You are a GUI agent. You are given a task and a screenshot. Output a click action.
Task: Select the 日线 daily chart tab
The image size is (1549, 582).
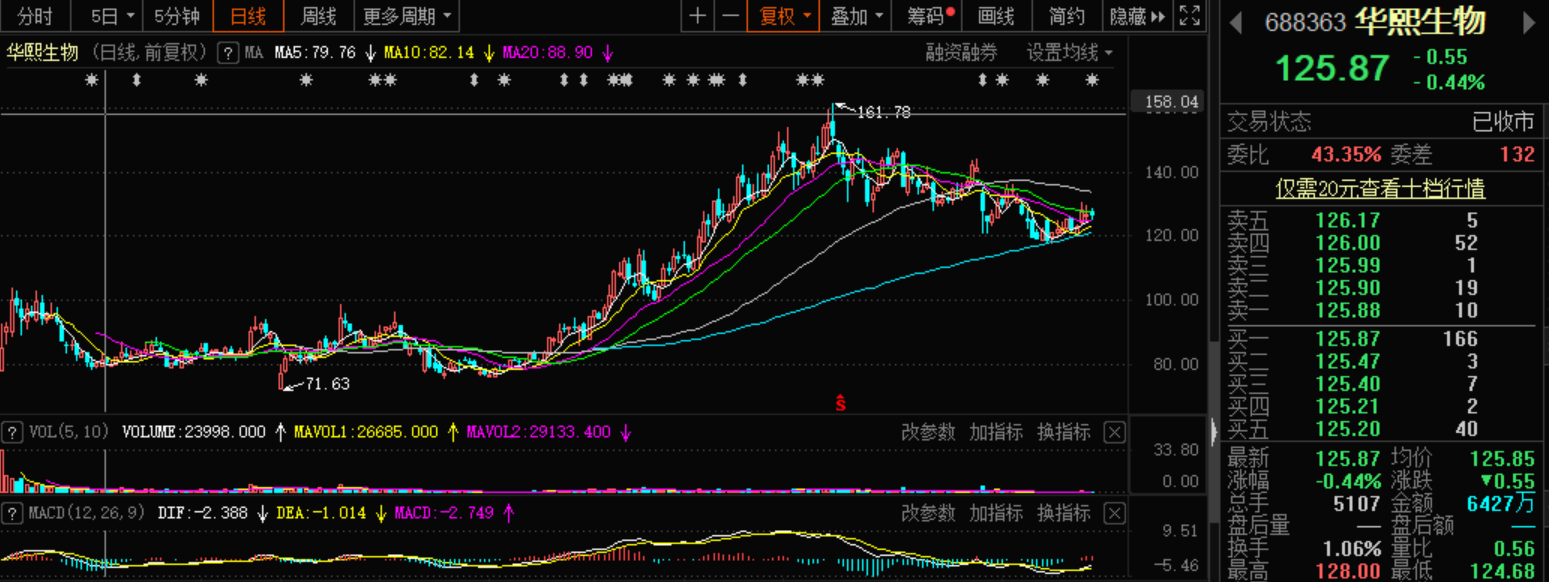point(248,16)
